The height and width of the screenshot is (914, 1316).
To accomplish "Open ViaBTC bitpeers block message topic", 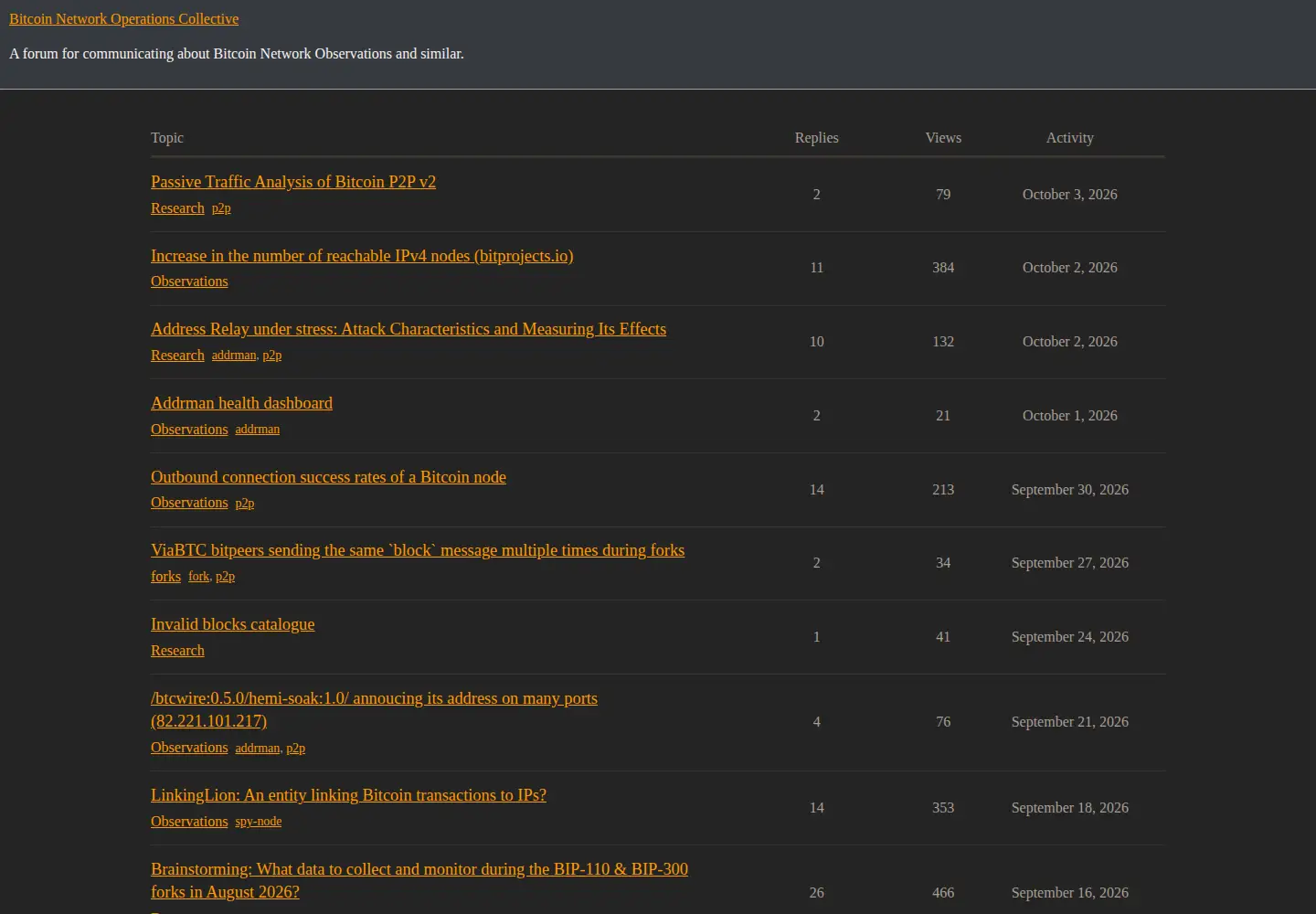I will [418, 549].
